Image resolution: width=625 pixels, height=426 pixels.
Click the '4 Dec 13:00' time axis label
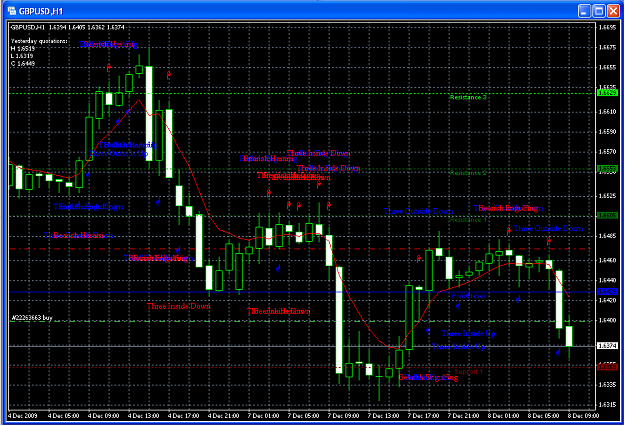click(143, 416)
